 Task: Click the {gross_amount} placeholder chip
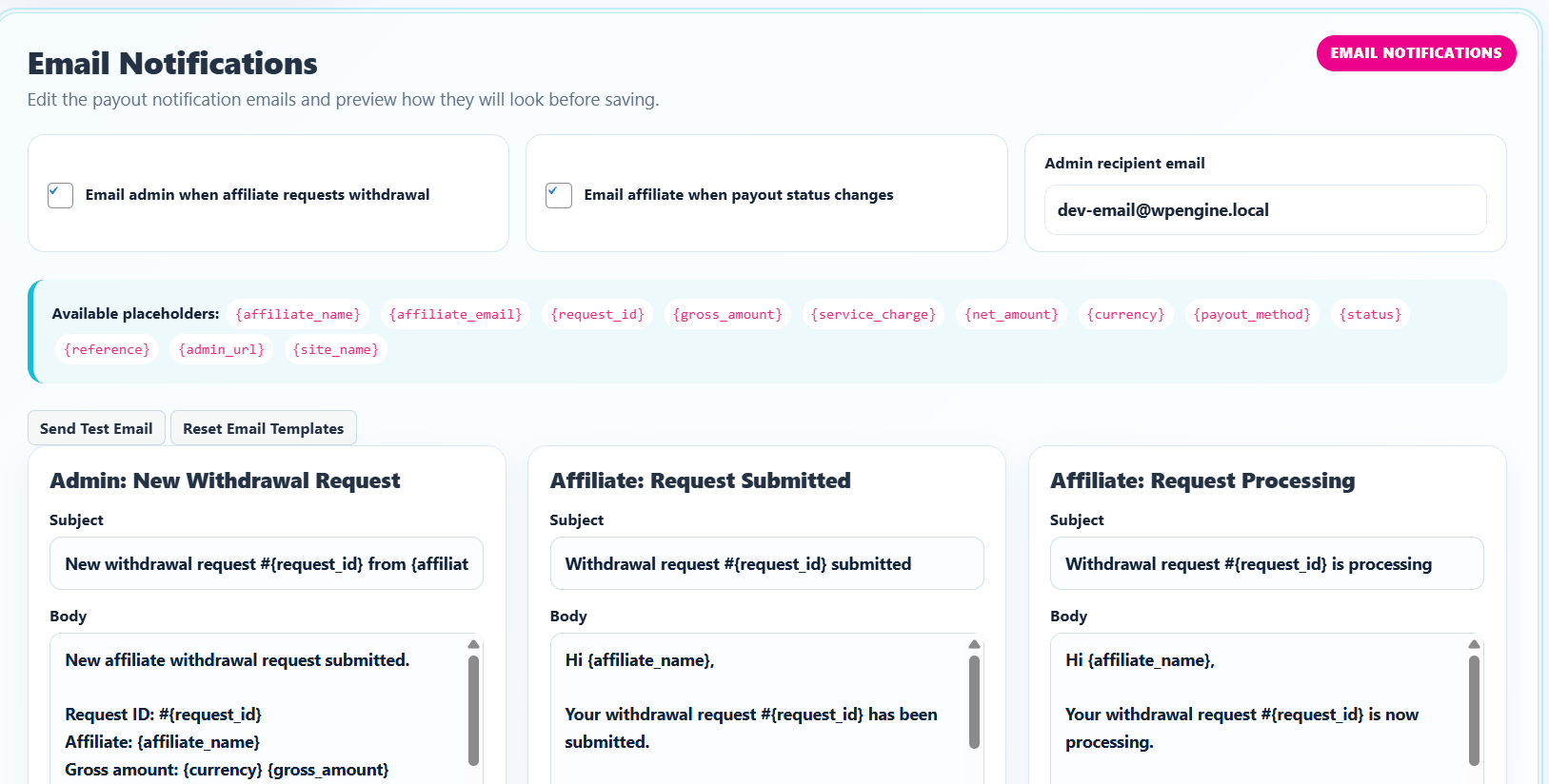727,314
